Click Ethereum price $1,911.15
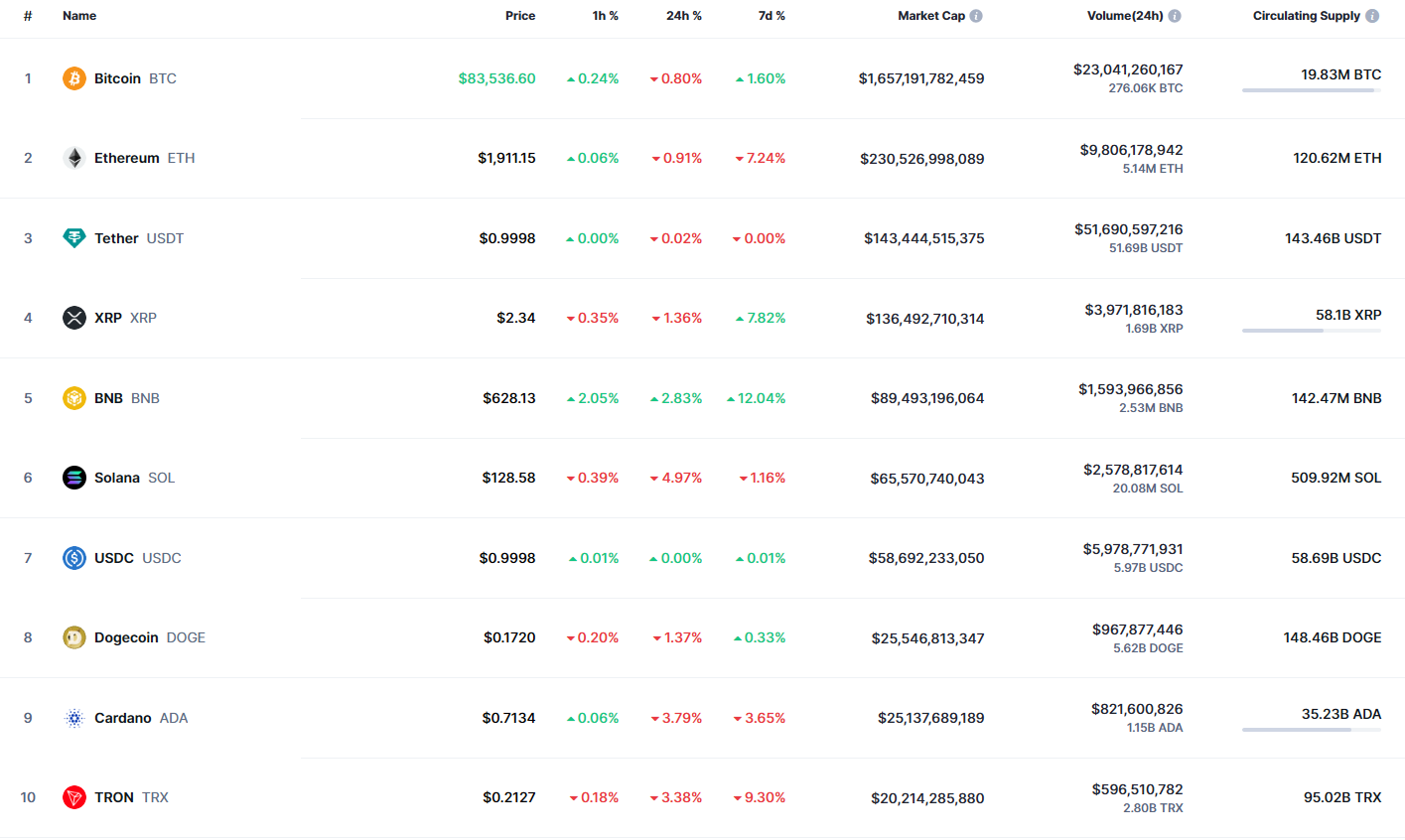Viewport: 1405px width, 840px height. pyautogui.click(x=506, y=158)
